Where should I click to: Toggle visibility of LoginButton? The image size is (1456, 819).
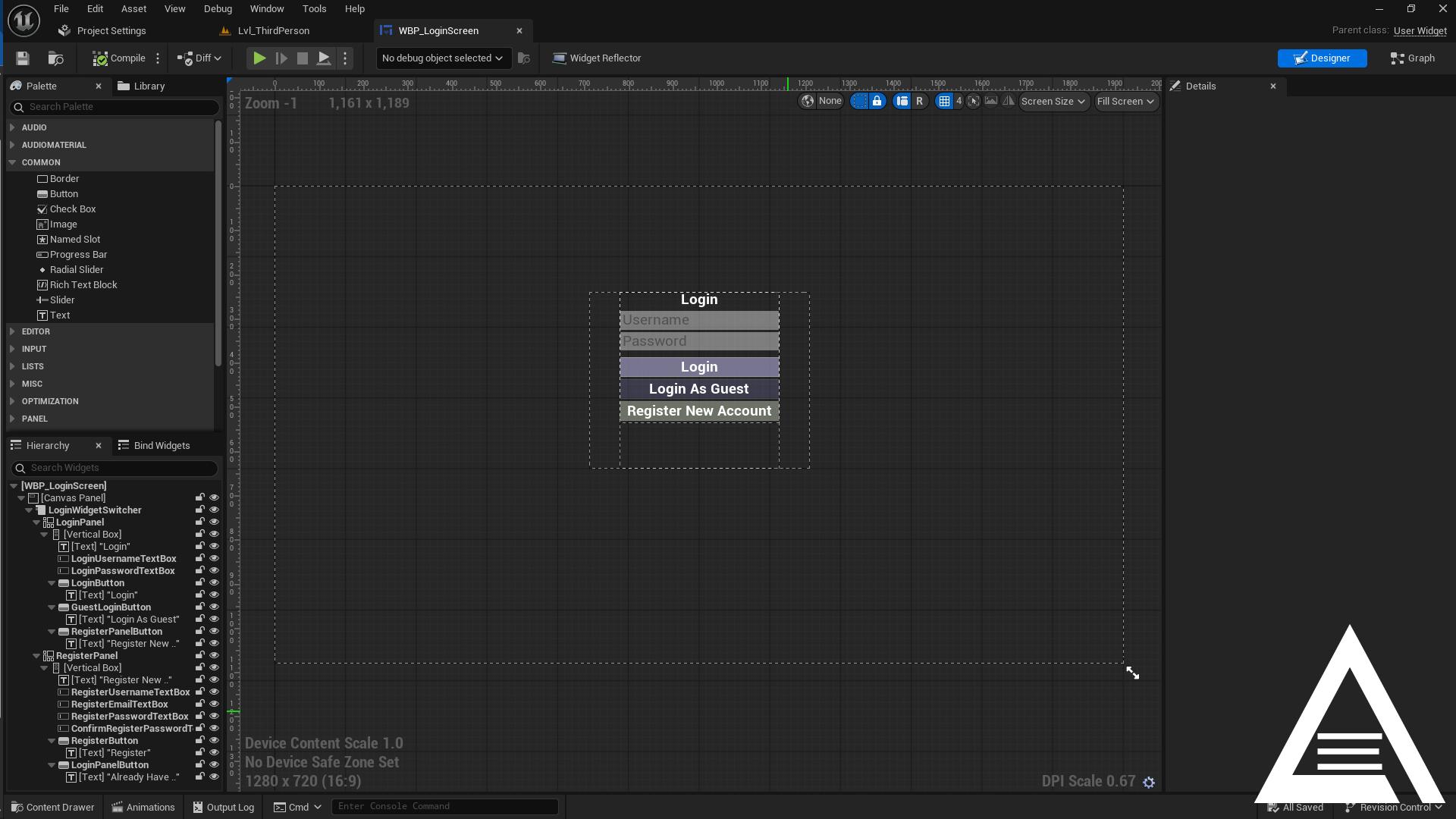[x=214, y=583]
